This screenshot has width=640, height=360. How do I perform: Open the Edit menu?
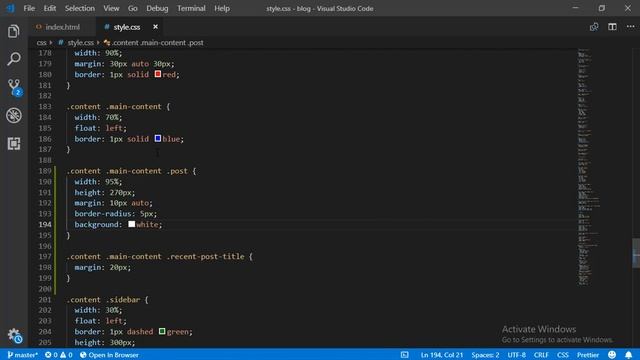click(49, 8)
